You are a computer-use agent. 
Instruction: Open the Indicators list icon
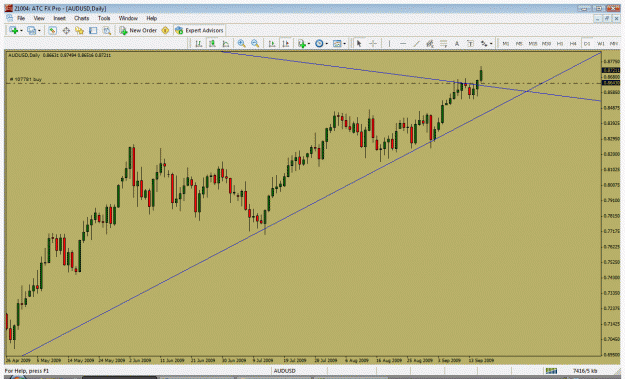pos(302,43)
